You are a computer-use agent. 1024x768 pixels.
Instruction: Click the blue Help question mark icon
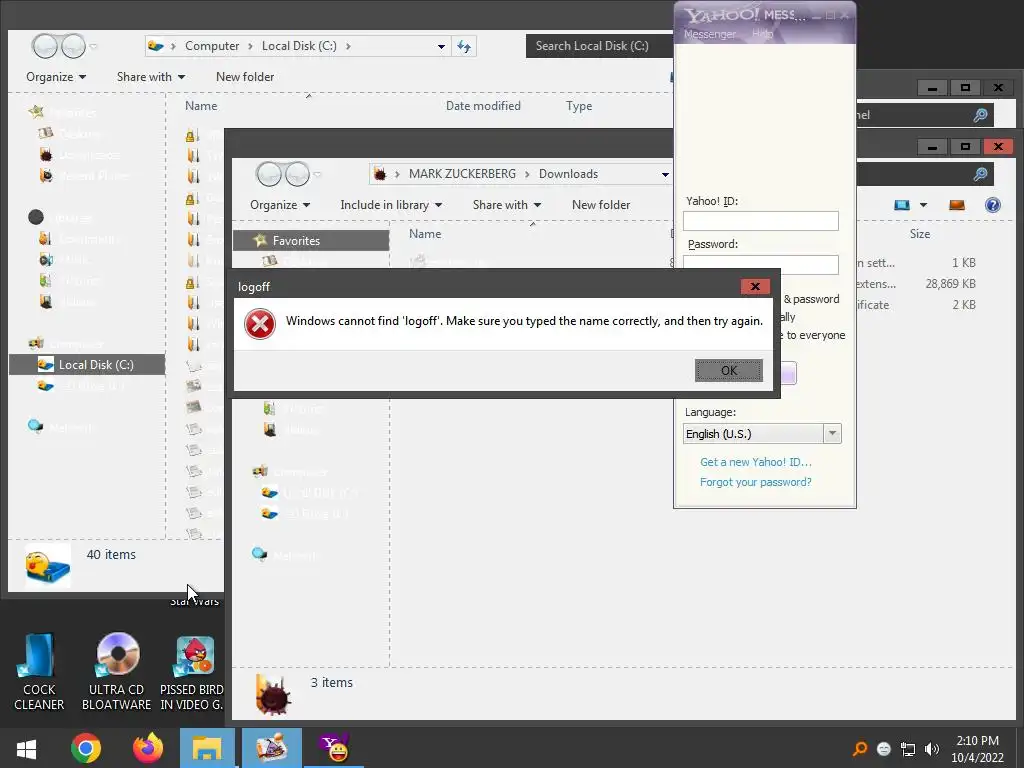click(x=993, y=205)
